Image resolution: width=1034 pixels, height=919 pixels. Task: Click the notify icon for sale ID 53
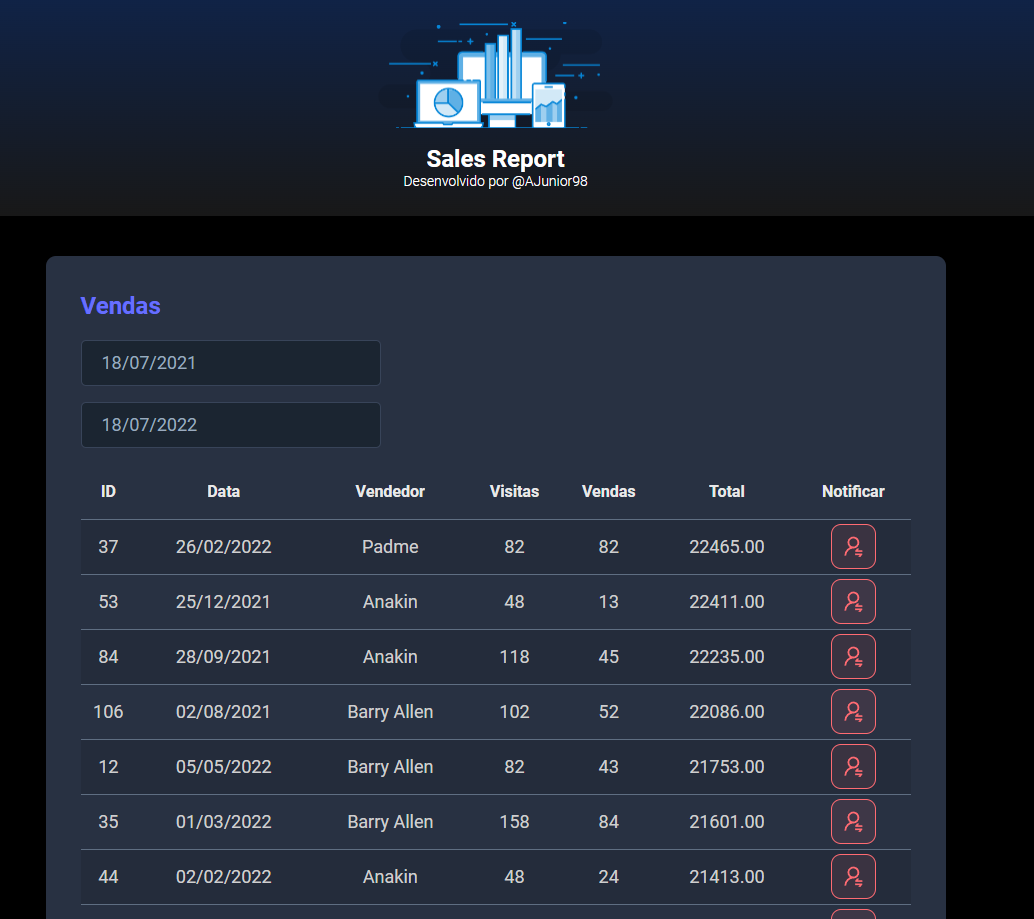(853, 601)
